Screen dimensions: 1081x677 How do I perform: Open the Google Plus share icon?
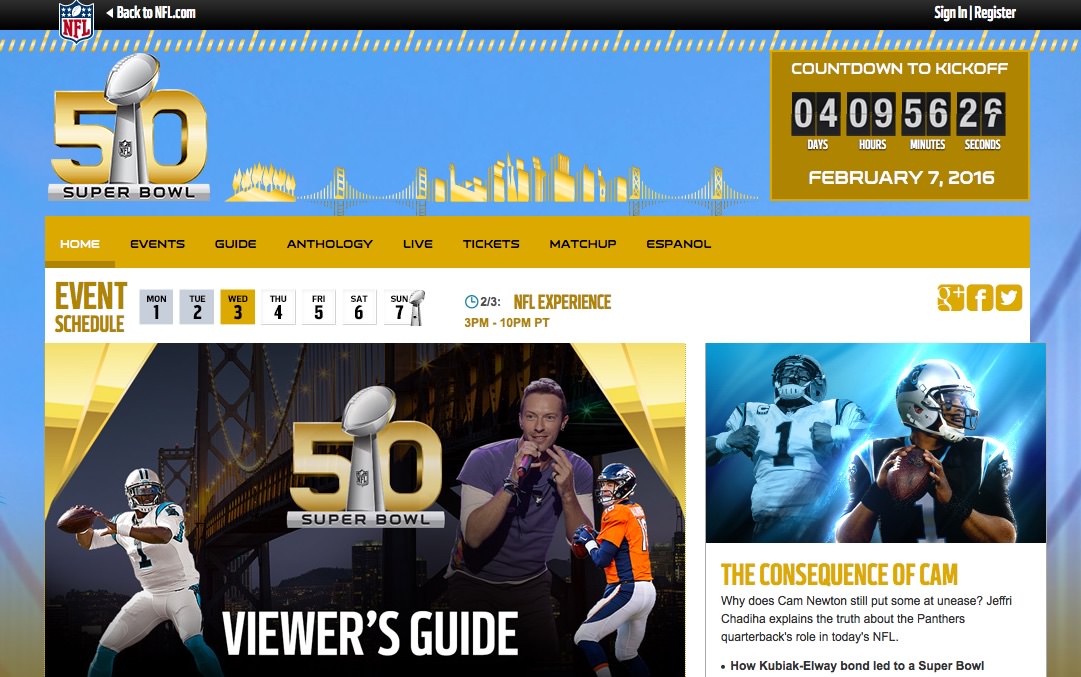(950, 298)
